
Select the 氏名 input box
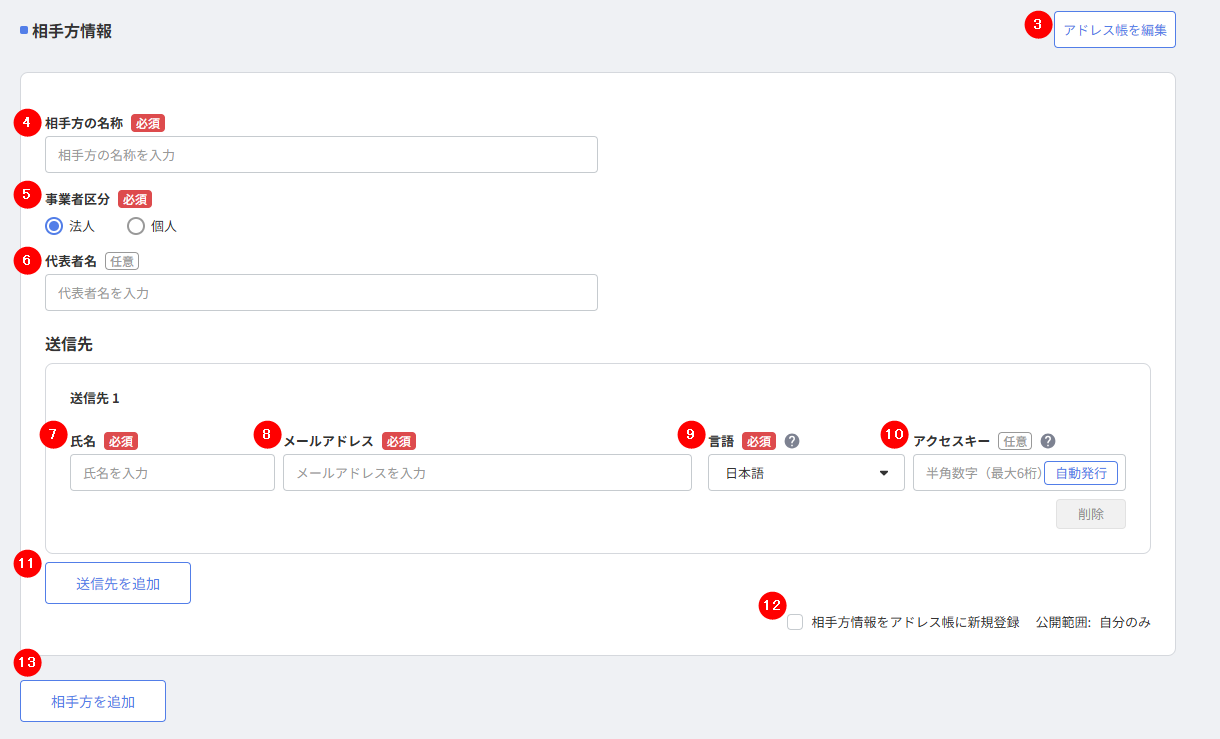tap(172, 473)
